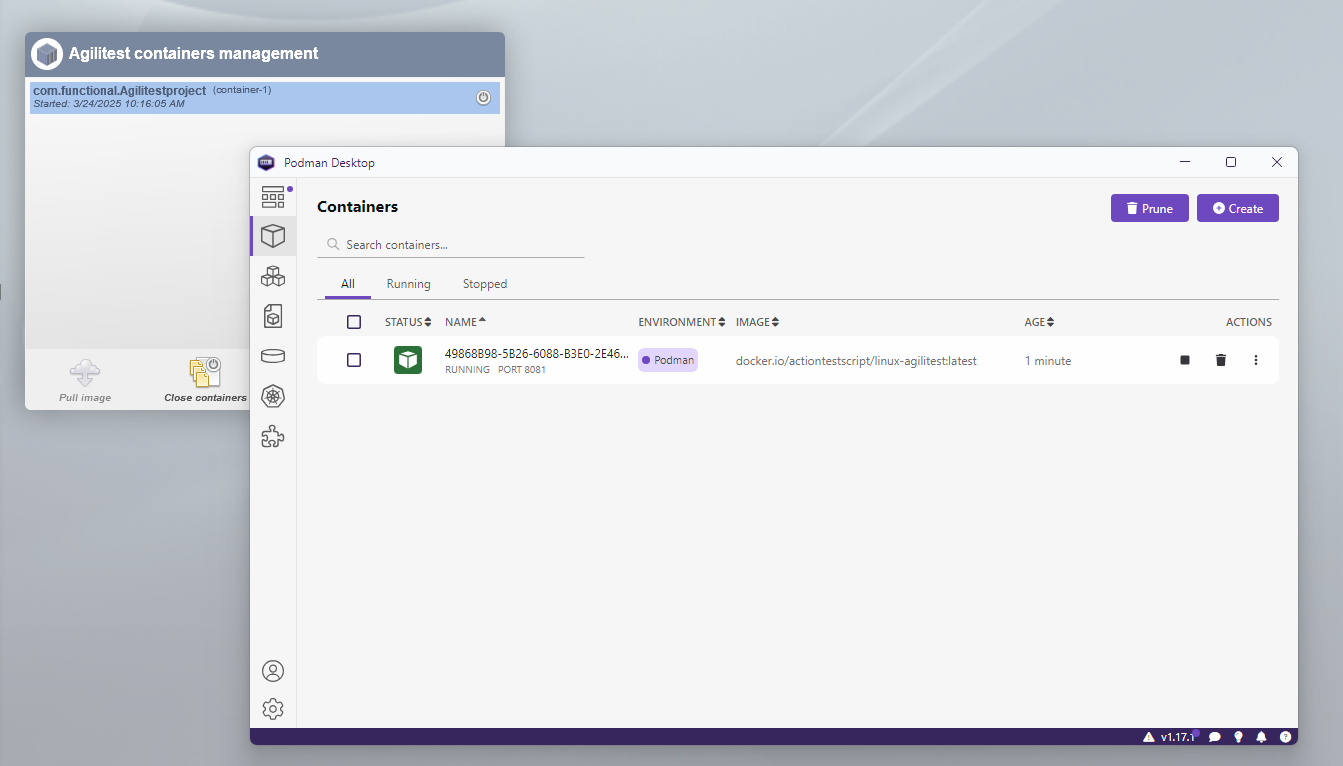The width and height of the screenshot is (1343, 766).
Task: Check the container row checkbox
Action: (x=354, y=360)
